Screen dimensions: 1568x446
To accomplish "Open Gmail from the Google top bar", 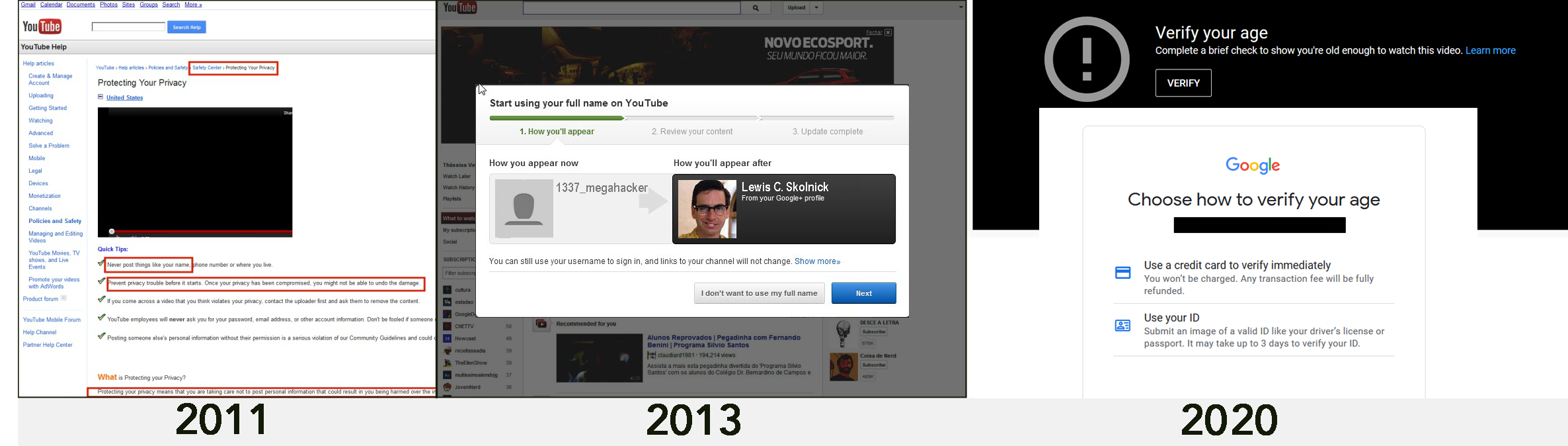I will (28, 5).
